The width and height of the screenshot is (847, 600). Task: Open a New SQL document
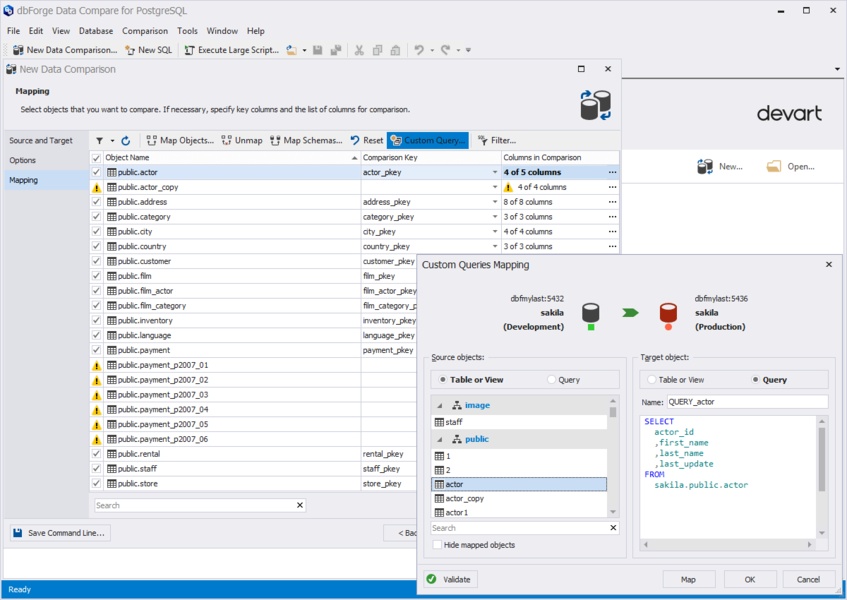[x=148, y=50]
